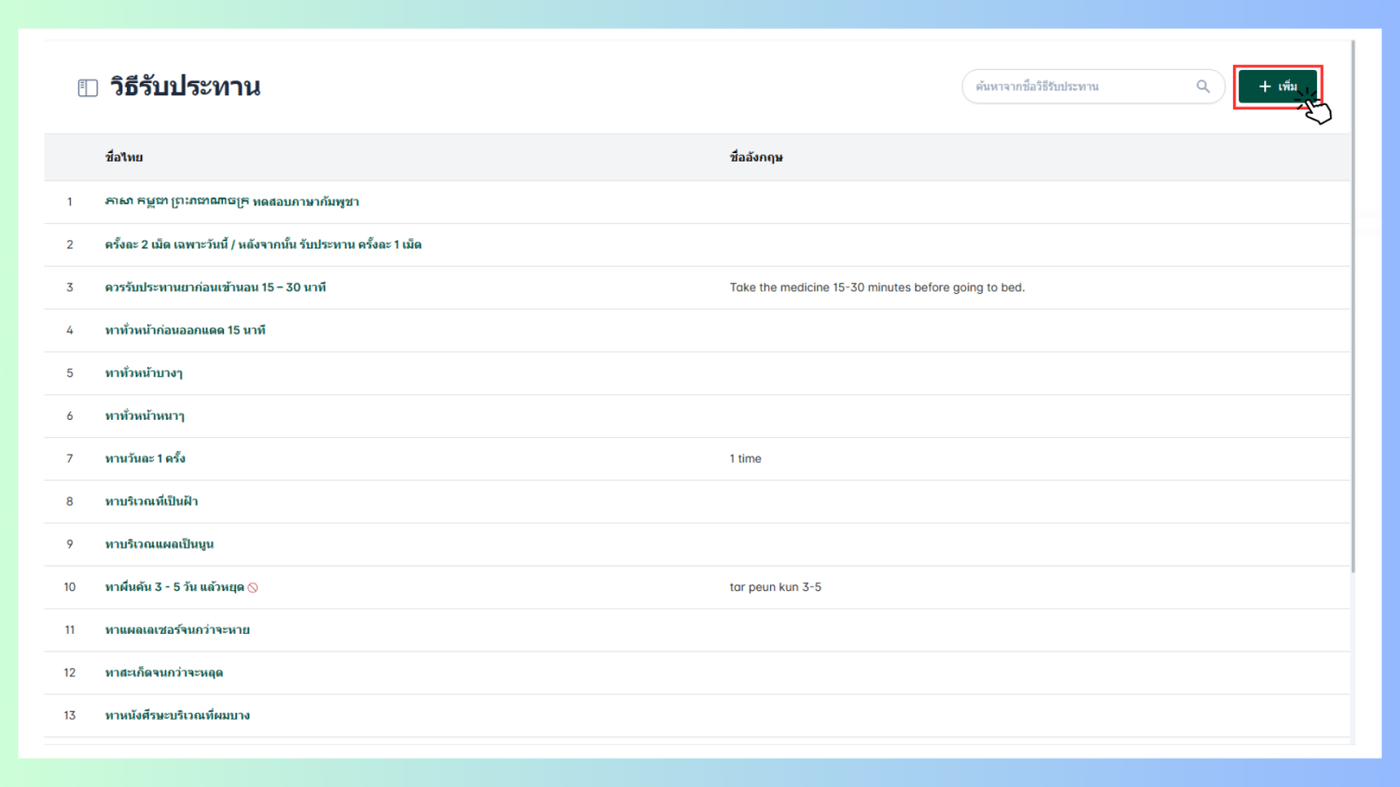Viewport: 1400px width, 787px height.
Task: Open ควรรับประทานยาก่อนเข้านอน 15 – 30 นาที
Action: point(215,288)
